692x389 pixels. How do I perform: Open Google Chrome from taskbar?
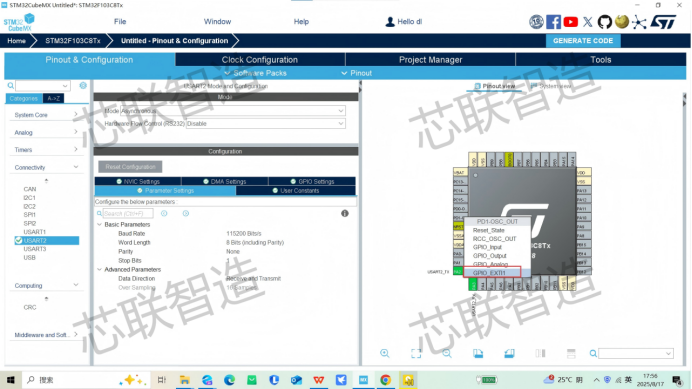click(x=385, y=380)
